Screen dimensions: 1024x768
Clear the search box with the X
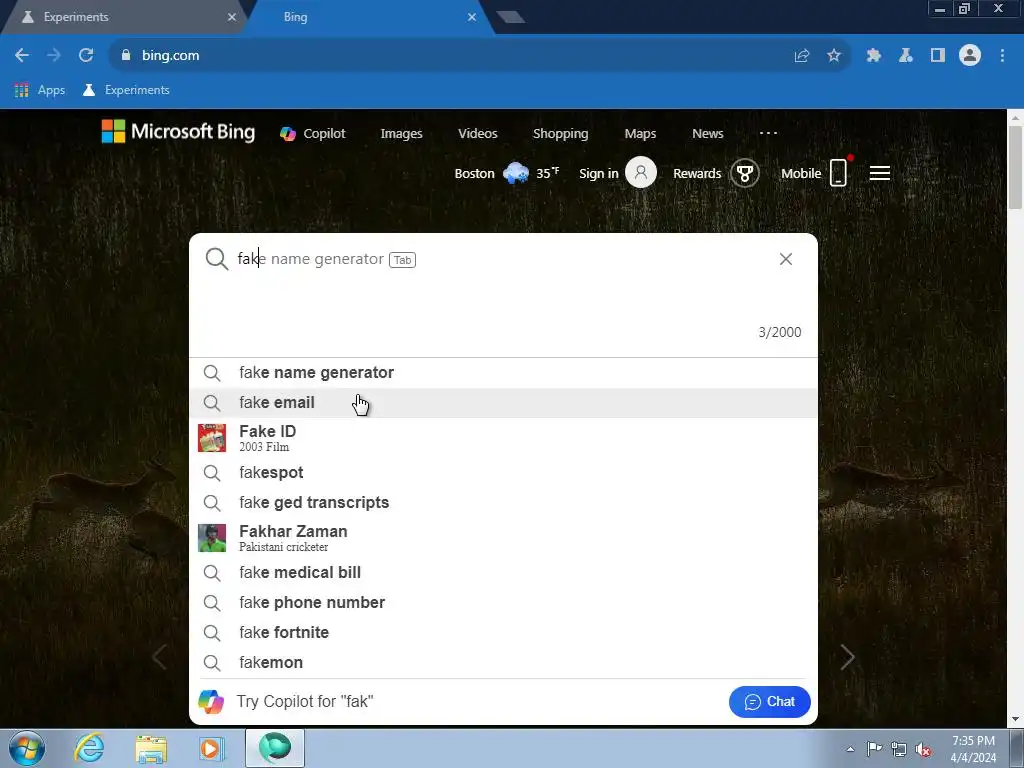pos(786,259)
